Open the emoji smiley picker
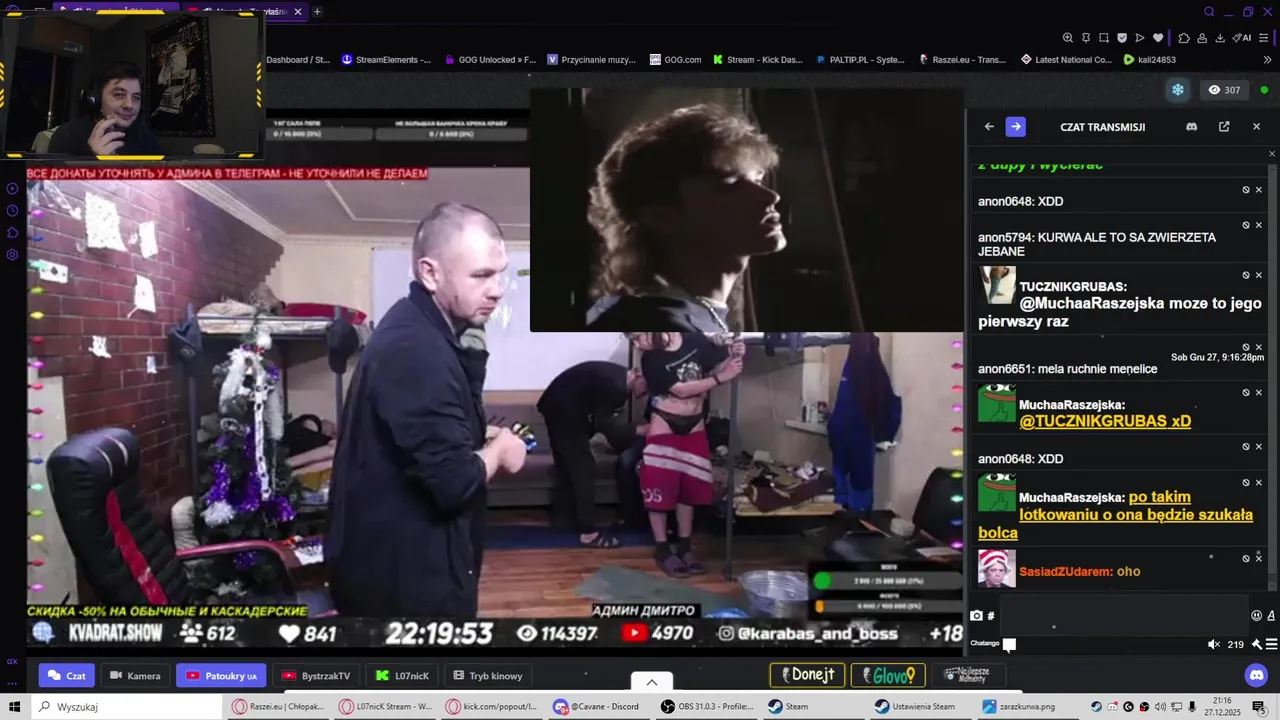1280x720 pixels. coord(1257,616)
